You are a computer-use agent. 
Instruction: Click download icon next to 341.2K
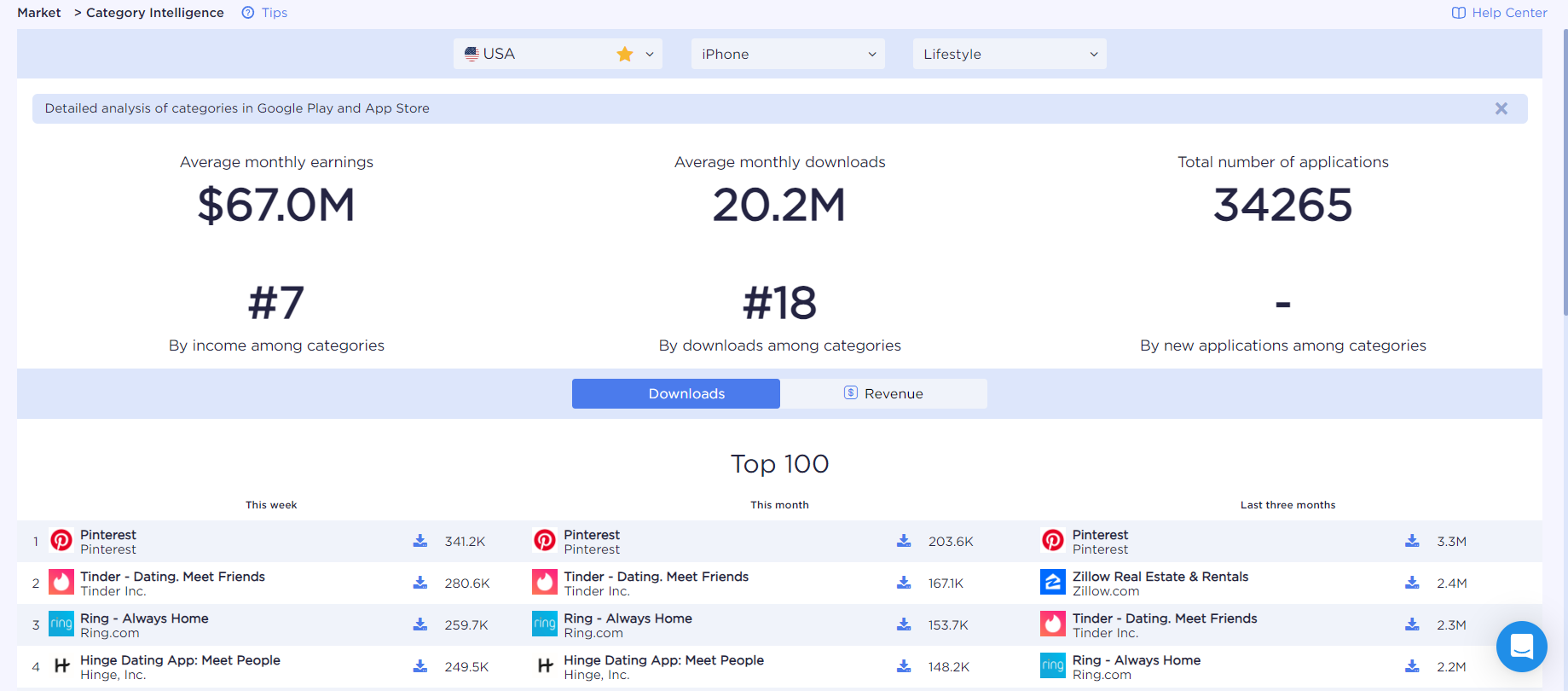click(x=420, y=541)
